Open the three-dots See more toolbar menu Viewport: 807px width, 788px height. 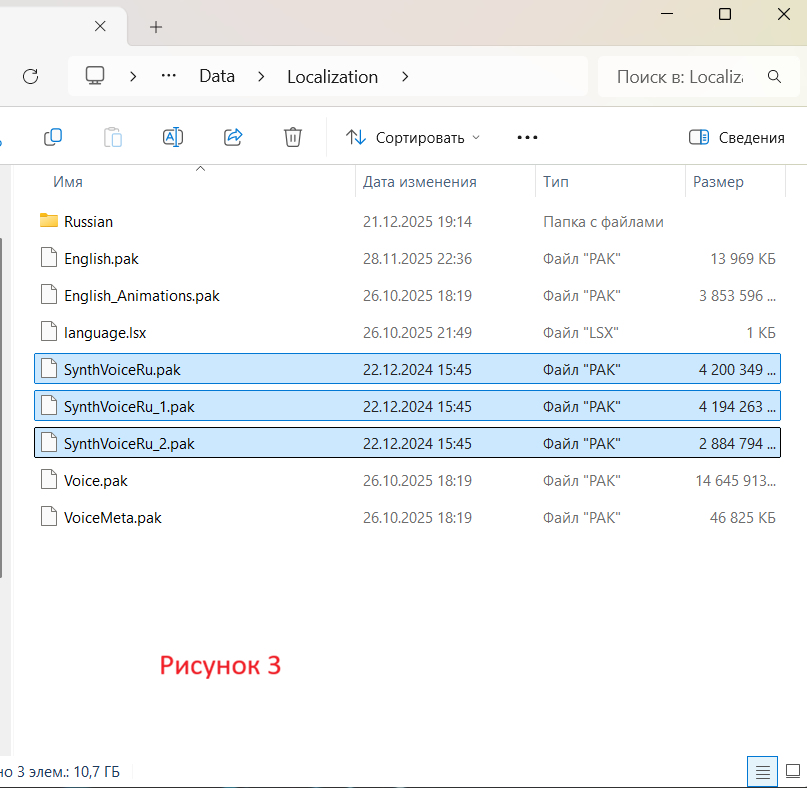[527, 137]
